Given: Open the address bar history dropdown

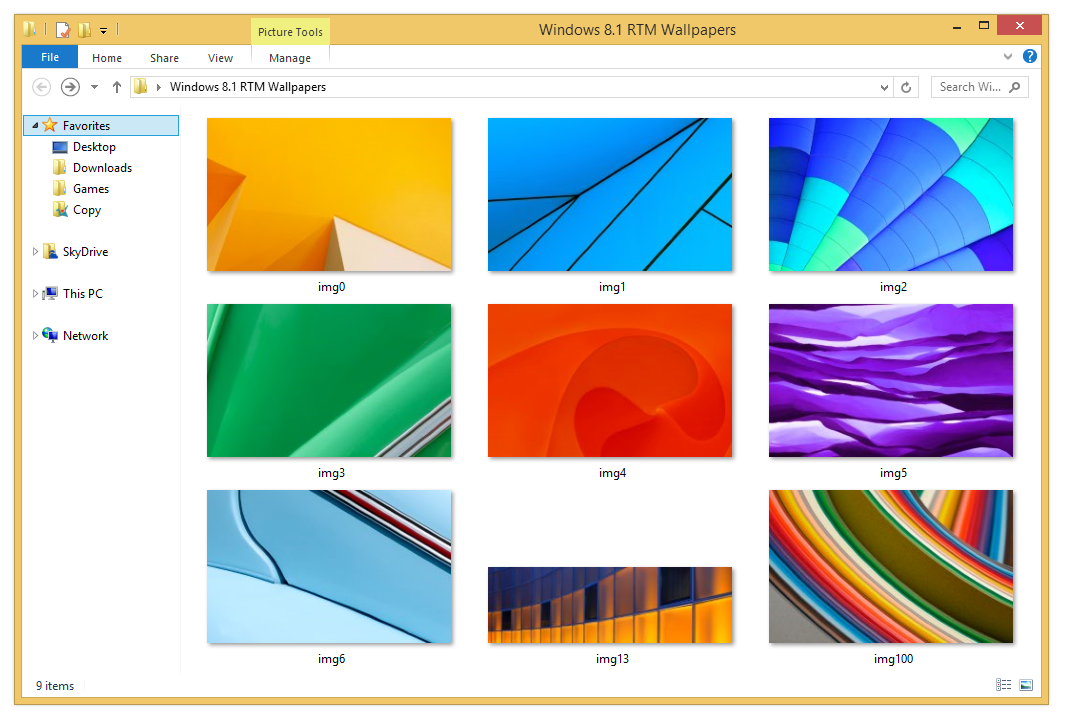Looking at the screenshot, I should tap(883, 87).
